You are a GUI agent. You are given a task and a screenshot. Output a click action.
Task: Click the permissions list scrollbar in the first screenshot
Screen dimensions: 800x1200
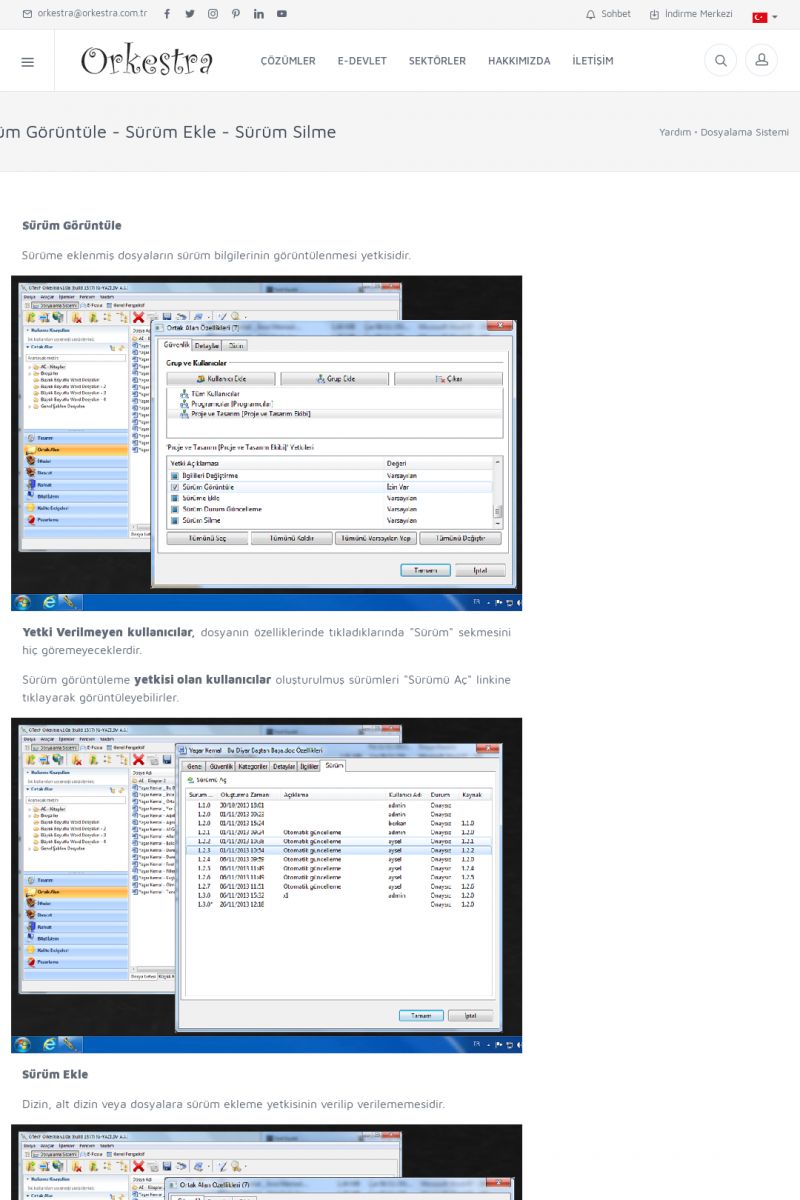498,493
